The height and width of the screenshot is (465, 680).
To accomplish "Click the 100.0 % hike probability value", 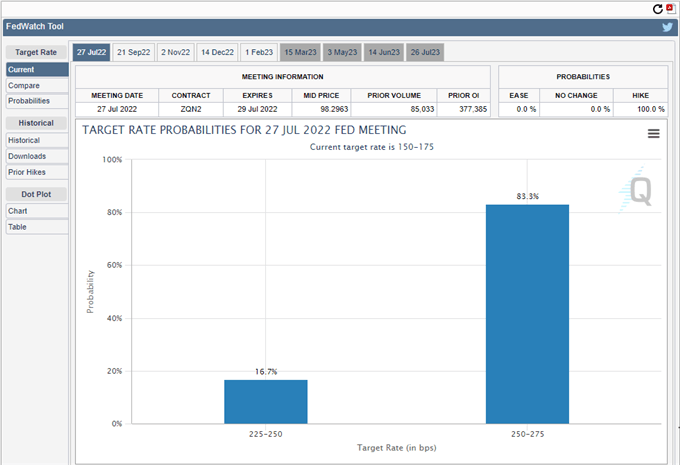I will point(651,109).
